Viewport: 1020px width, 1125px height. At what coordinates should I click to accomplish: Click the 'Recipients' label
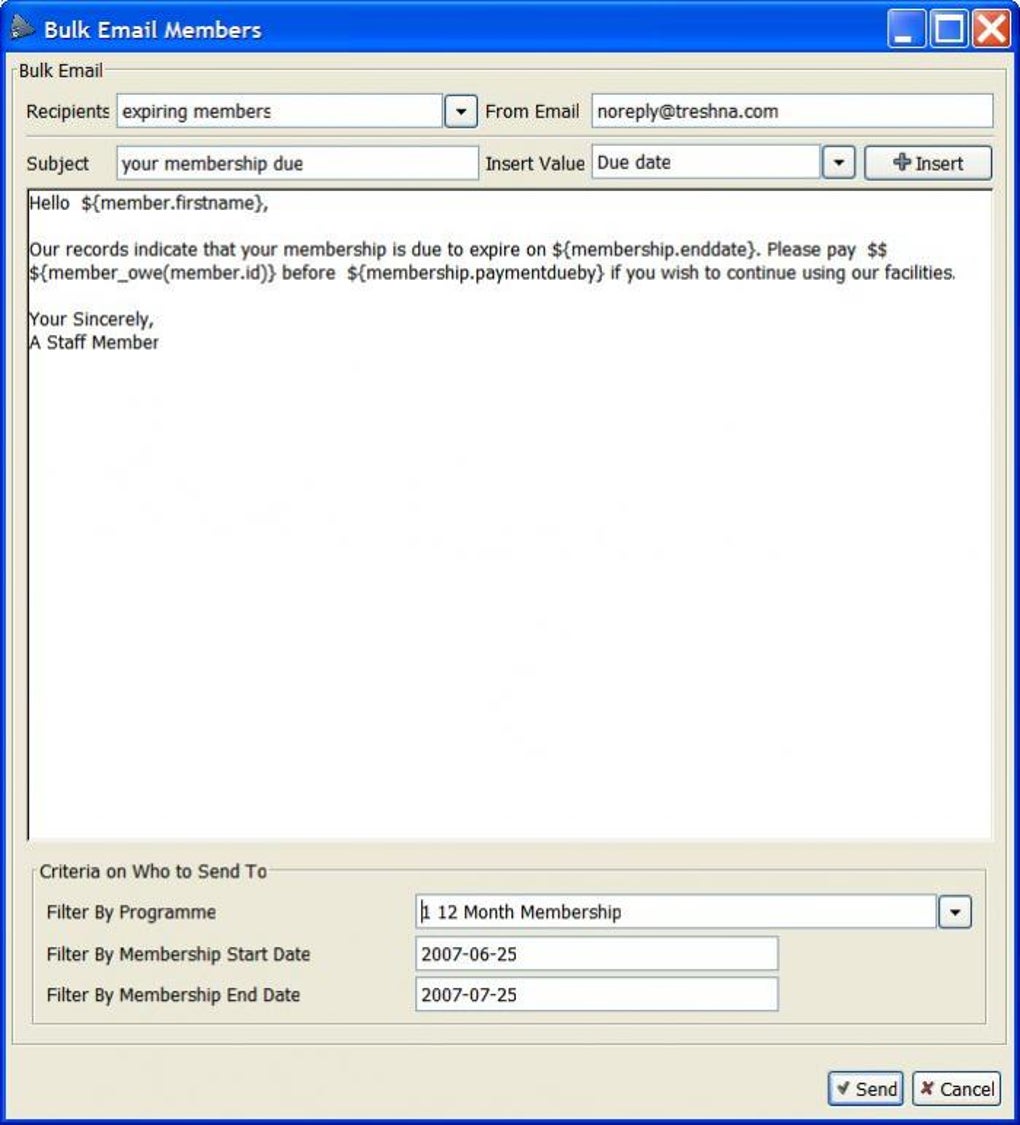point(67,111)
